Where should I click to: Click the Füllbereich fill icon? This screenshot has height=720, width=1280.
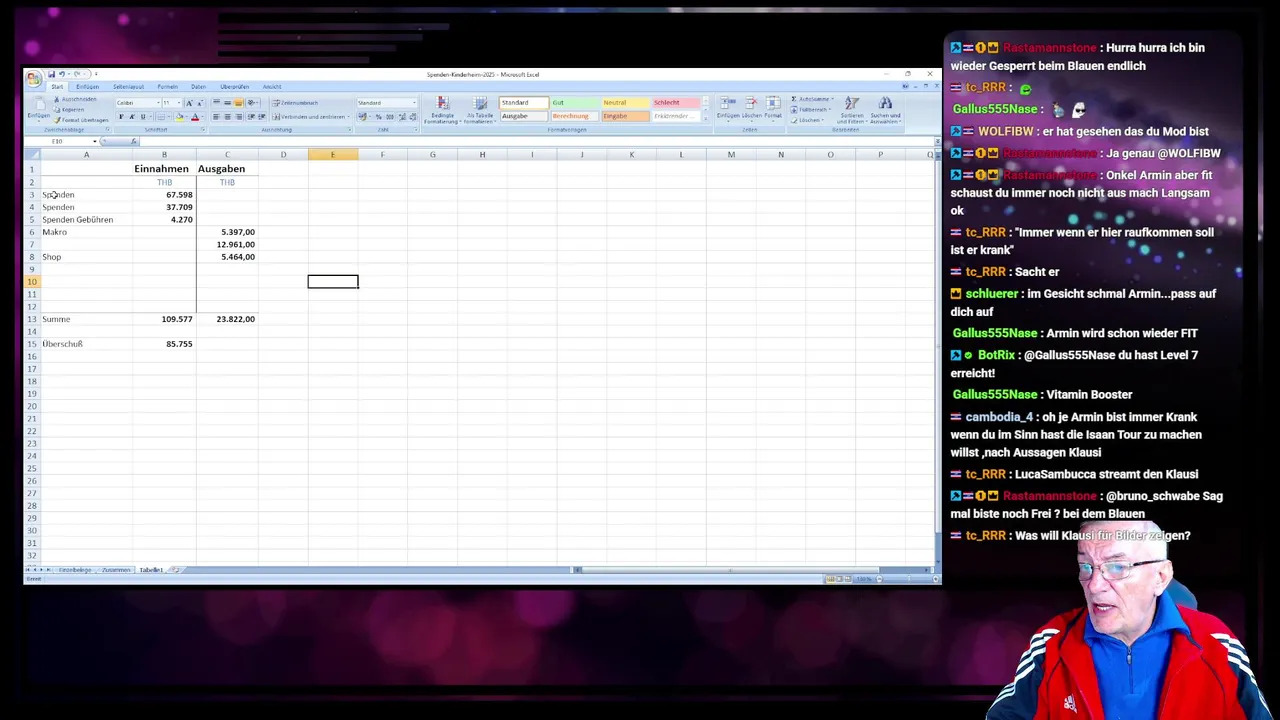coord(793,110)
